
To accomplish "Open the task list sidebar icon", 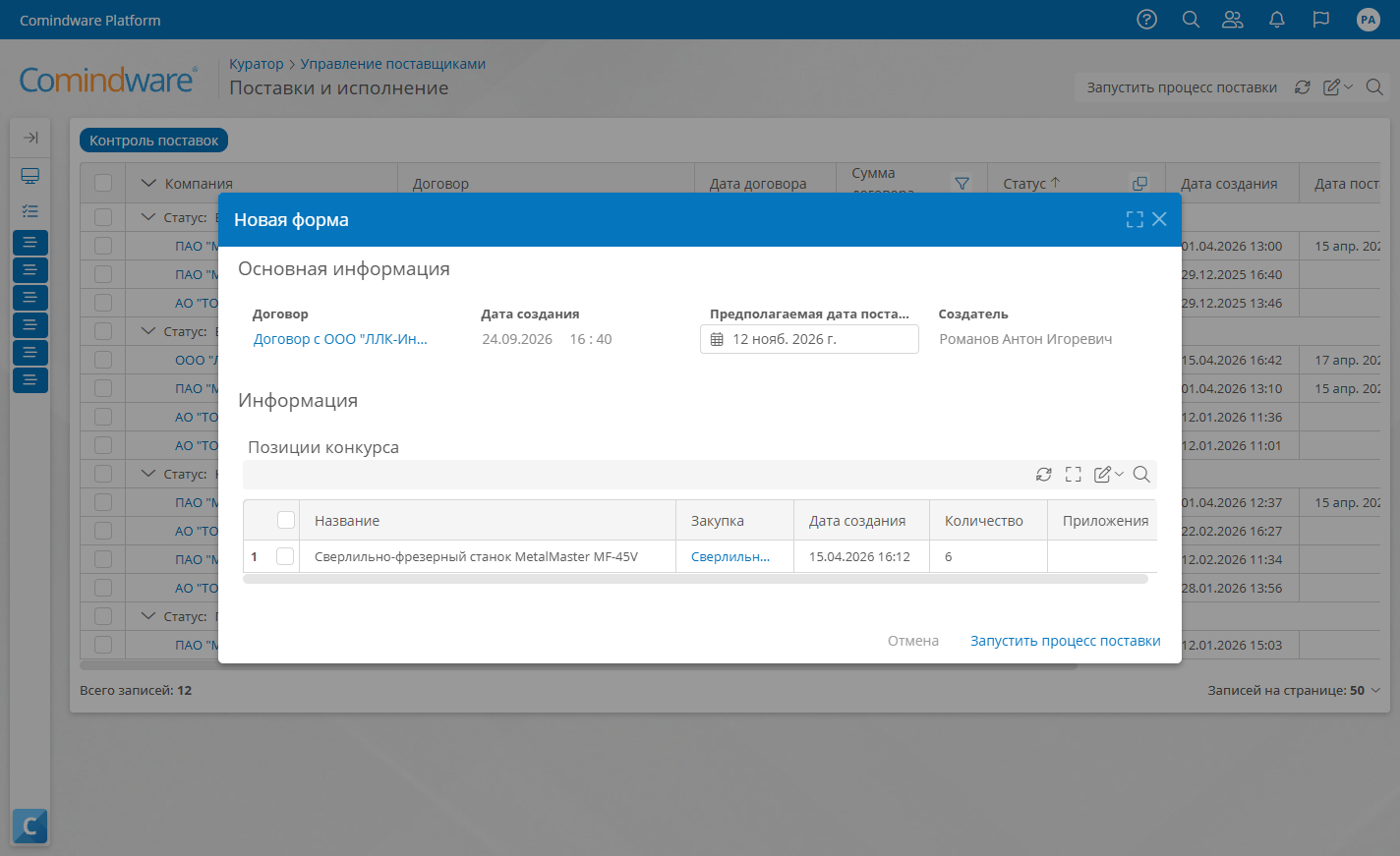I will [30, 211].
